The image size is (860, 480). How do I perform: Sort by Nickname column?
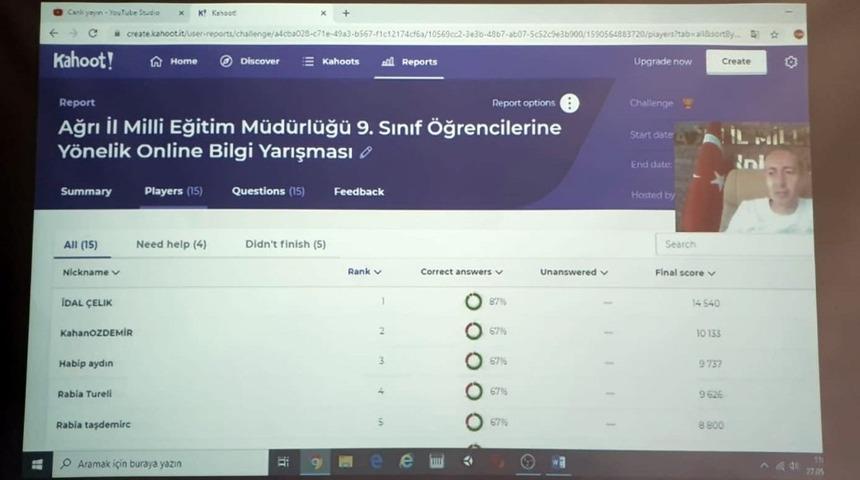pyautogui.click(x=90, y=272)
